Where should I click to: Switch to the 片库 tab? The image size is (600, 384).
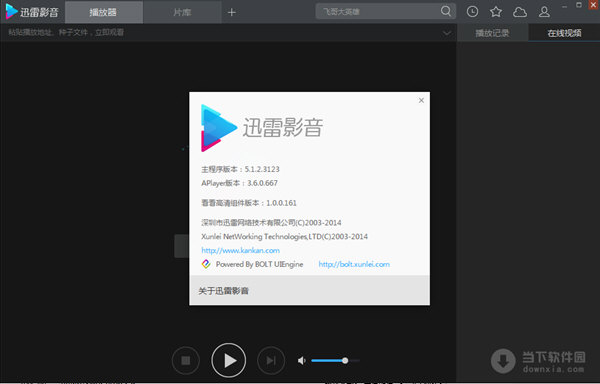182,12
